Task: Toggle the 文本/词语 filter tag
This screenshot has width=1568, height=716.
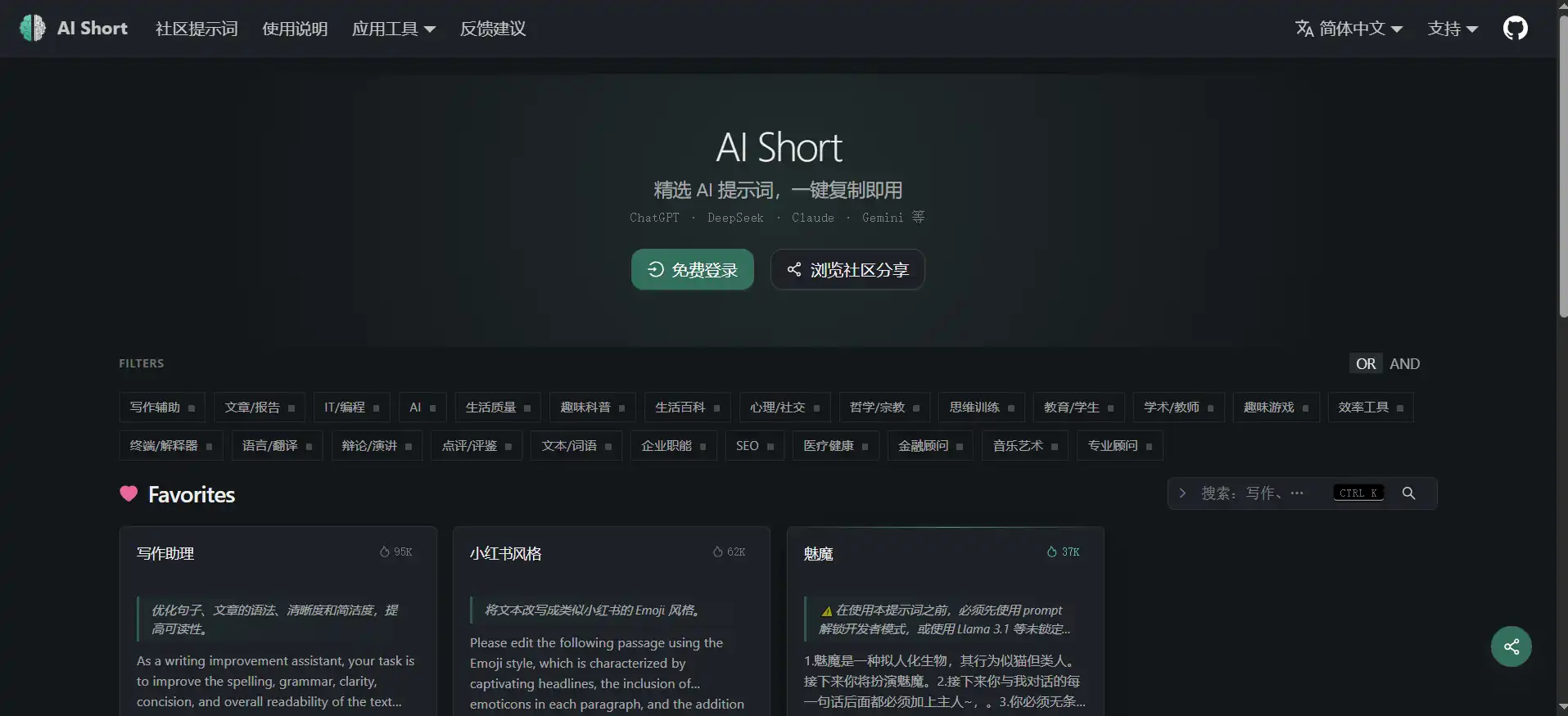Action: point(576,445)
